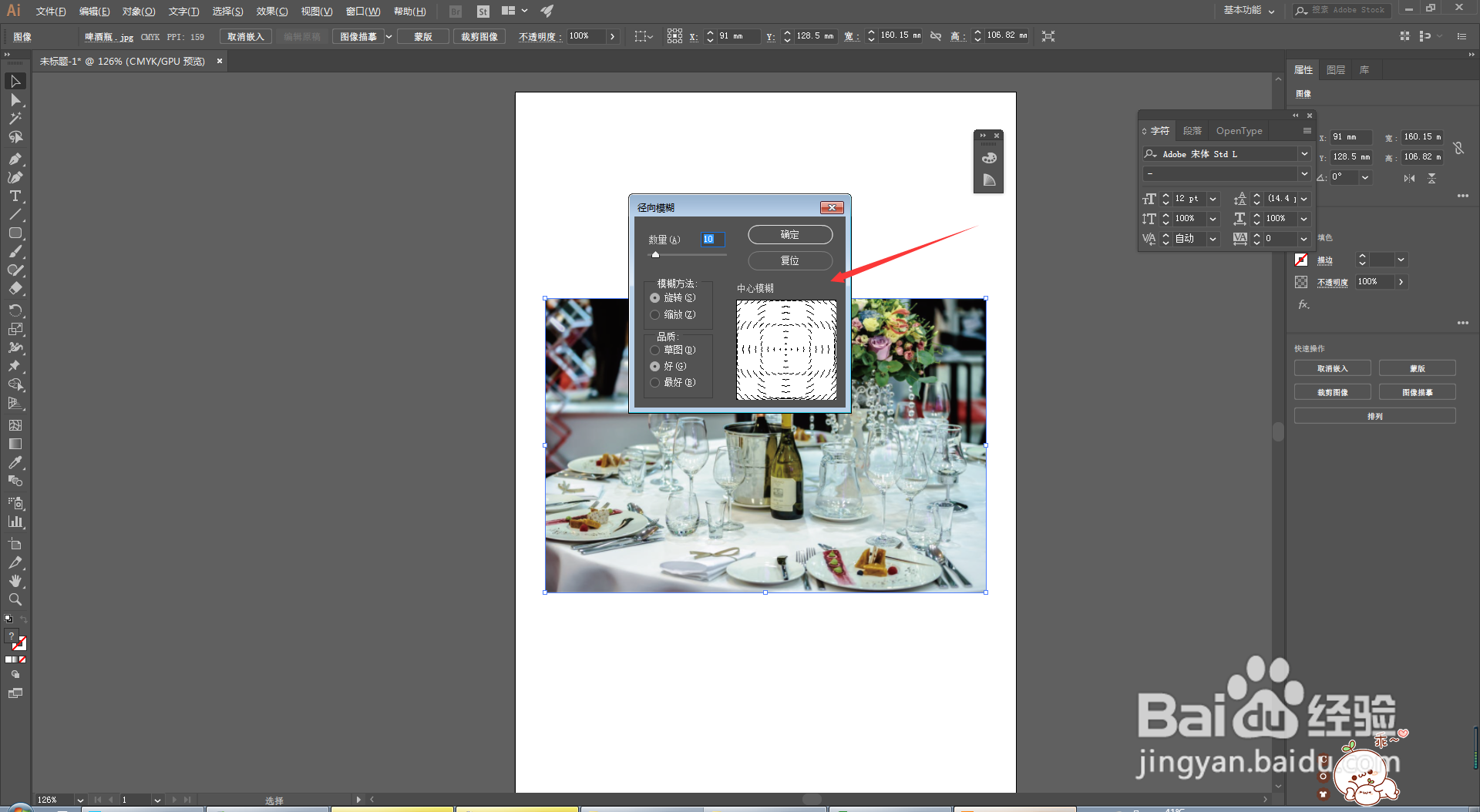
Task: Open the 效果 menu
Action: click(x=272, y=11)
